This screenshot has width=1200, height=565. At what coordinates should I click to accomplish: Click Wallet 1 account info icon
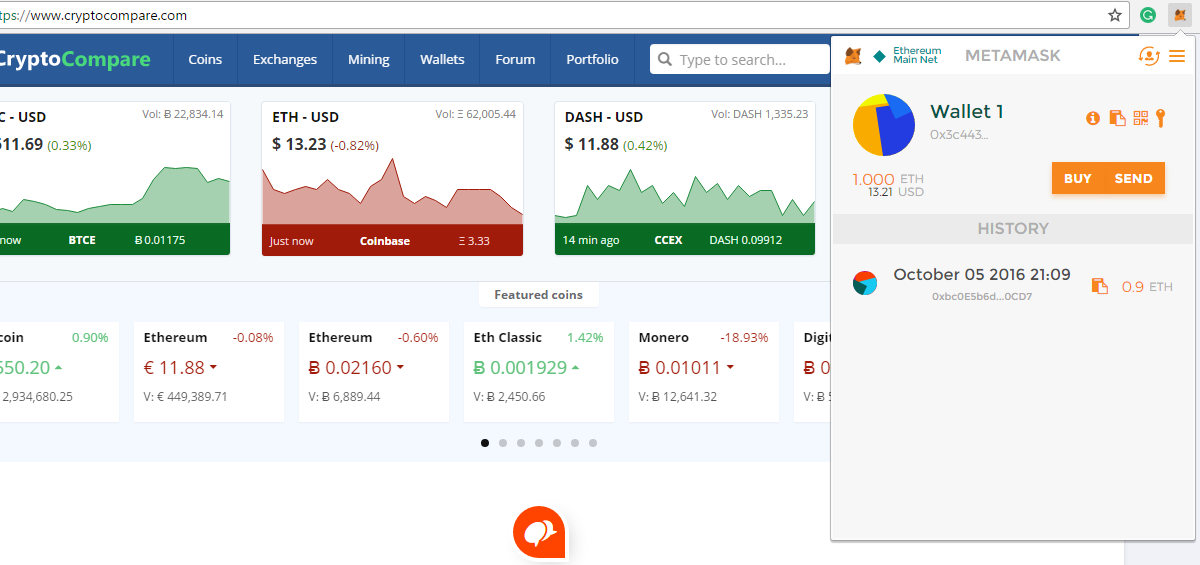pyautogui.click(x=1093, y=118)
